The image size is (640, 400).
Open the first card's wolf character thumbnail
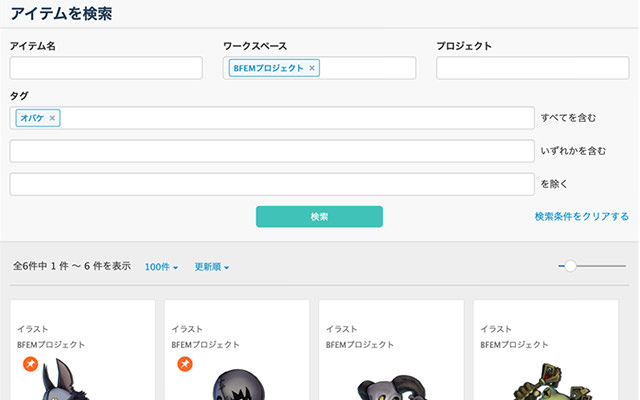click(65, 380)
